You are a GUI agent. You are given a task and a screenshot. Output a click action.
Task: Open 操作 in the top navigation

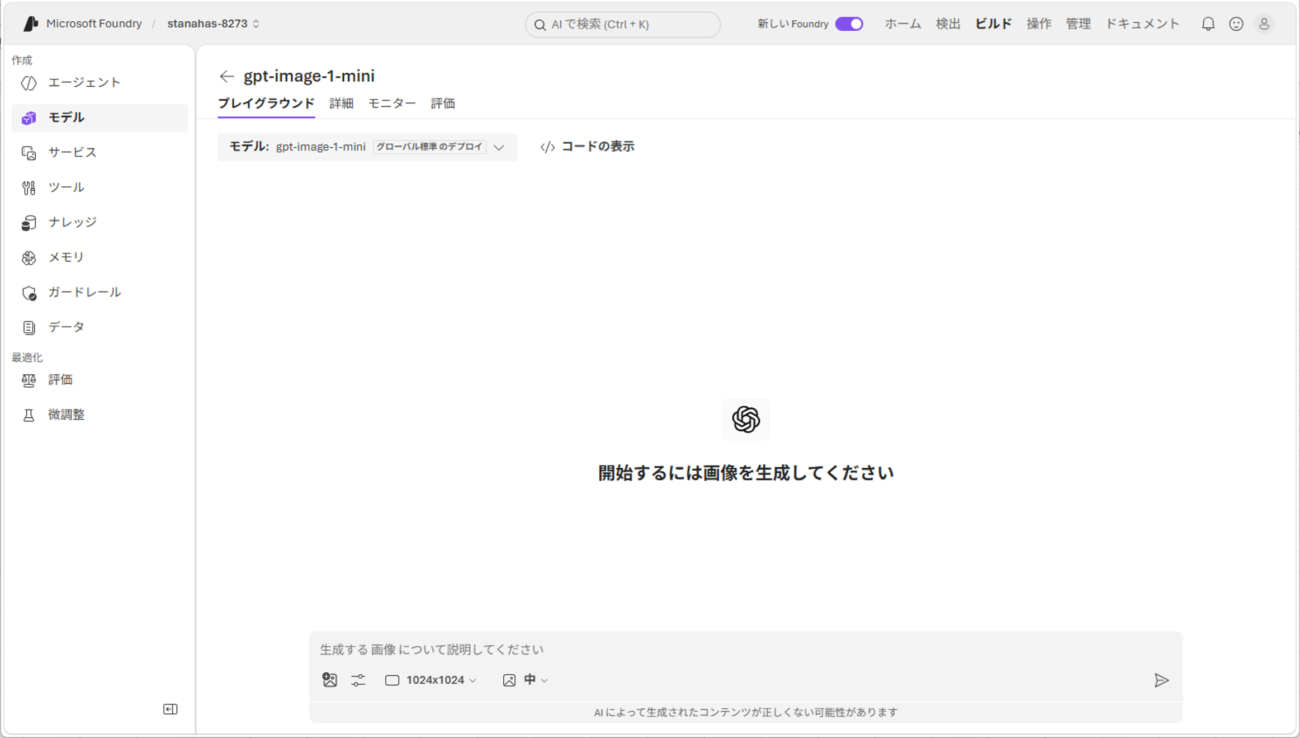1039,24
